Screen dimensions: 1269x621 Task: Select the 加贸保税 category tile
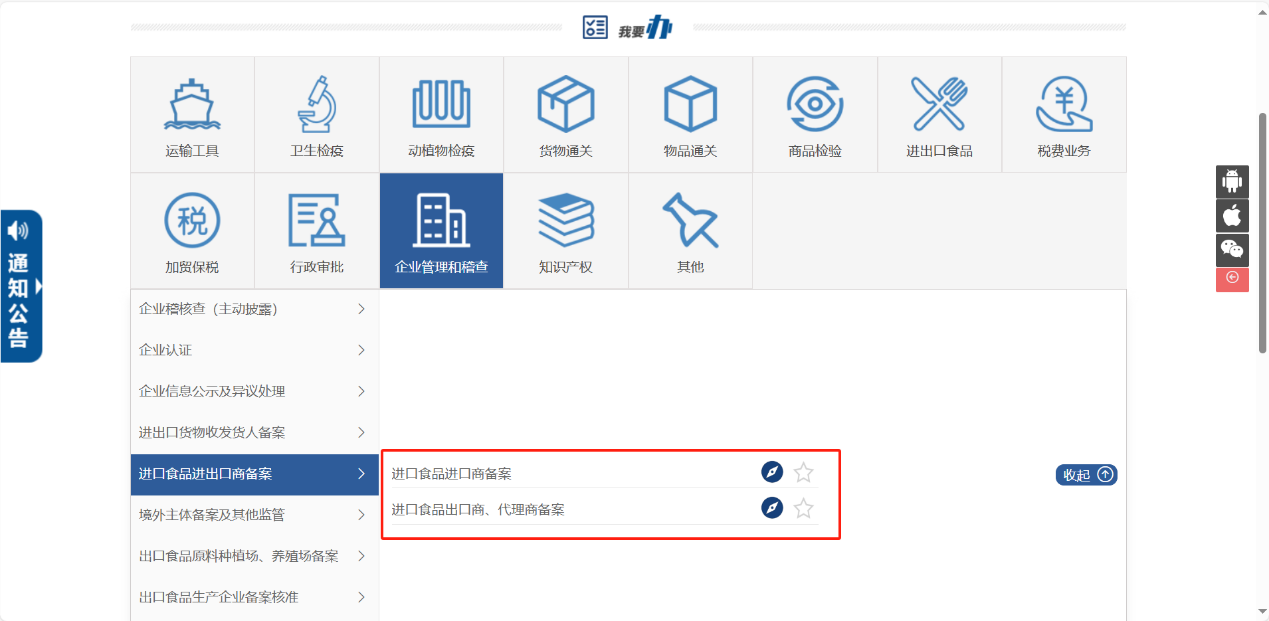click(192, 231)
